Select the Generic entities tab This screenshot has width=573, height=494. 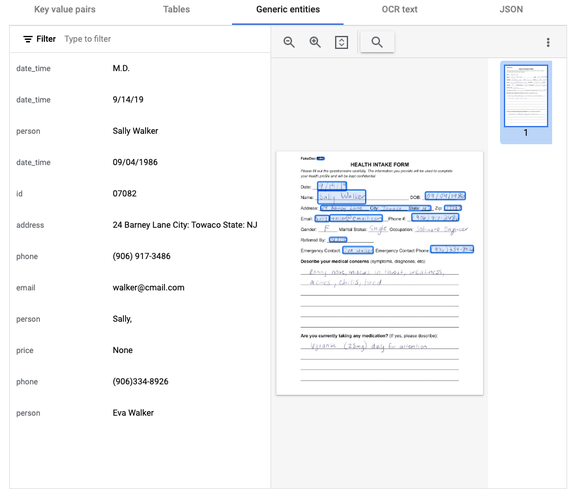(288, 10)
